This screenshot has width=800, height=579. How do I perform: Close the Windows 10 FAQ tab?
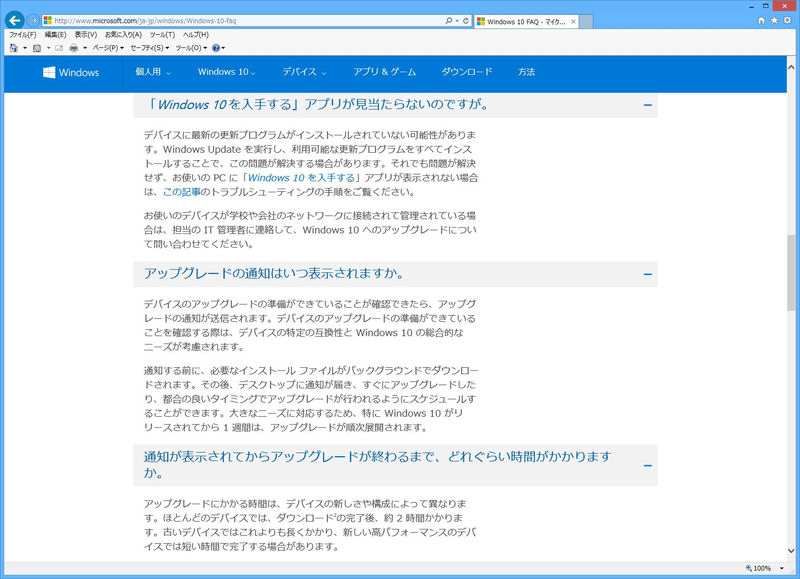pyautogui.click(x=573, y=21)
